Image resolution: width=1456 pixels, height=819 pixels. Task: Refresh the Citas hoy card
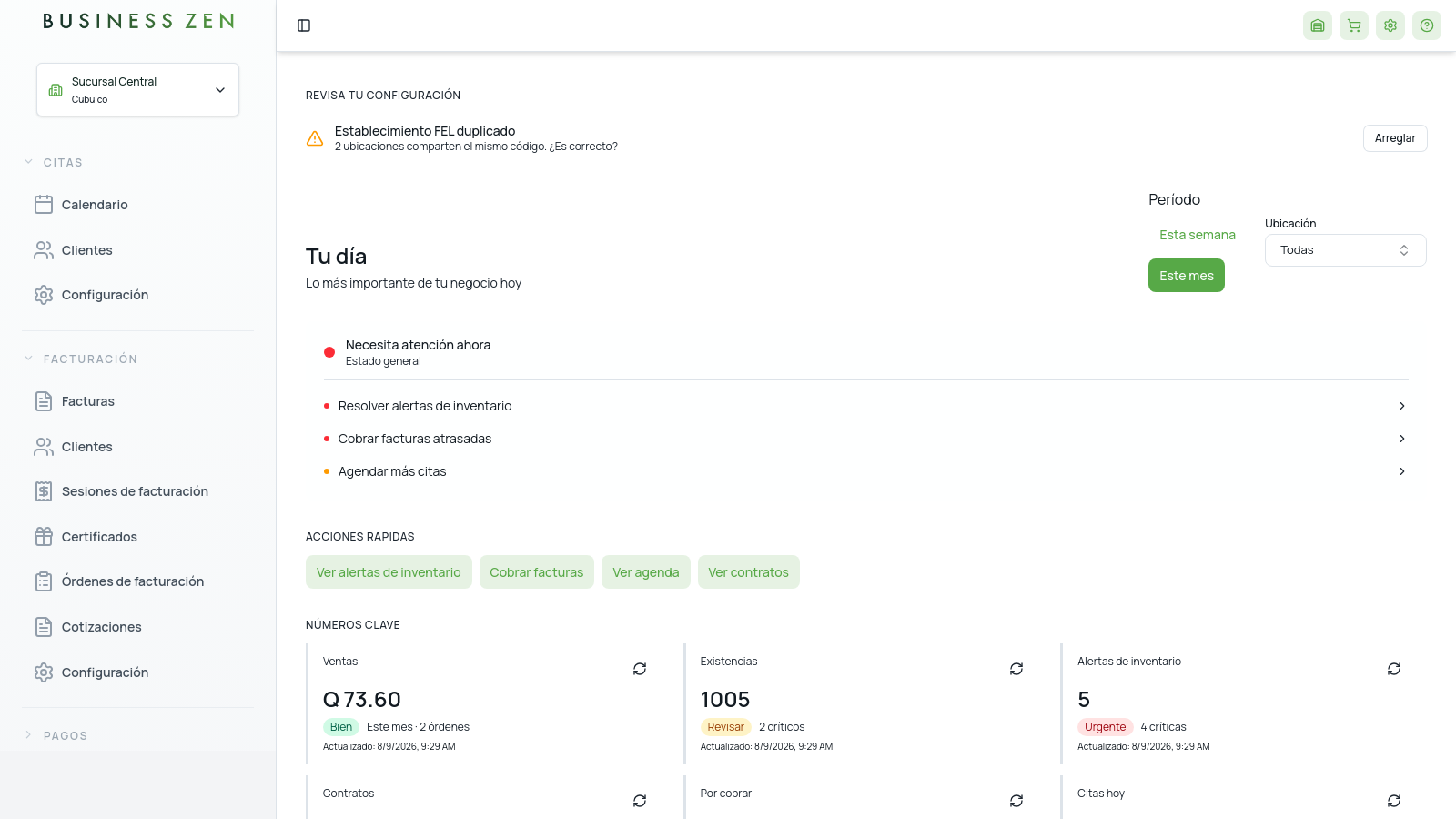click(1394, 801)
